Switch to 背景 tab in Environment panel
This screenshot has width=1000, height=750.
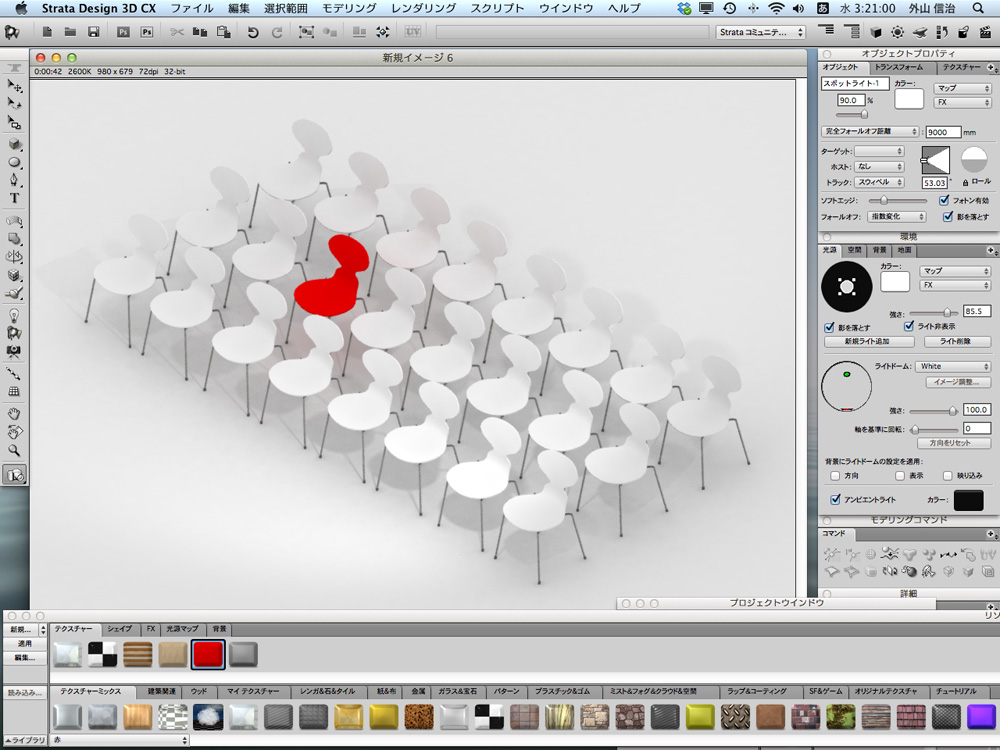coord(879,250)
